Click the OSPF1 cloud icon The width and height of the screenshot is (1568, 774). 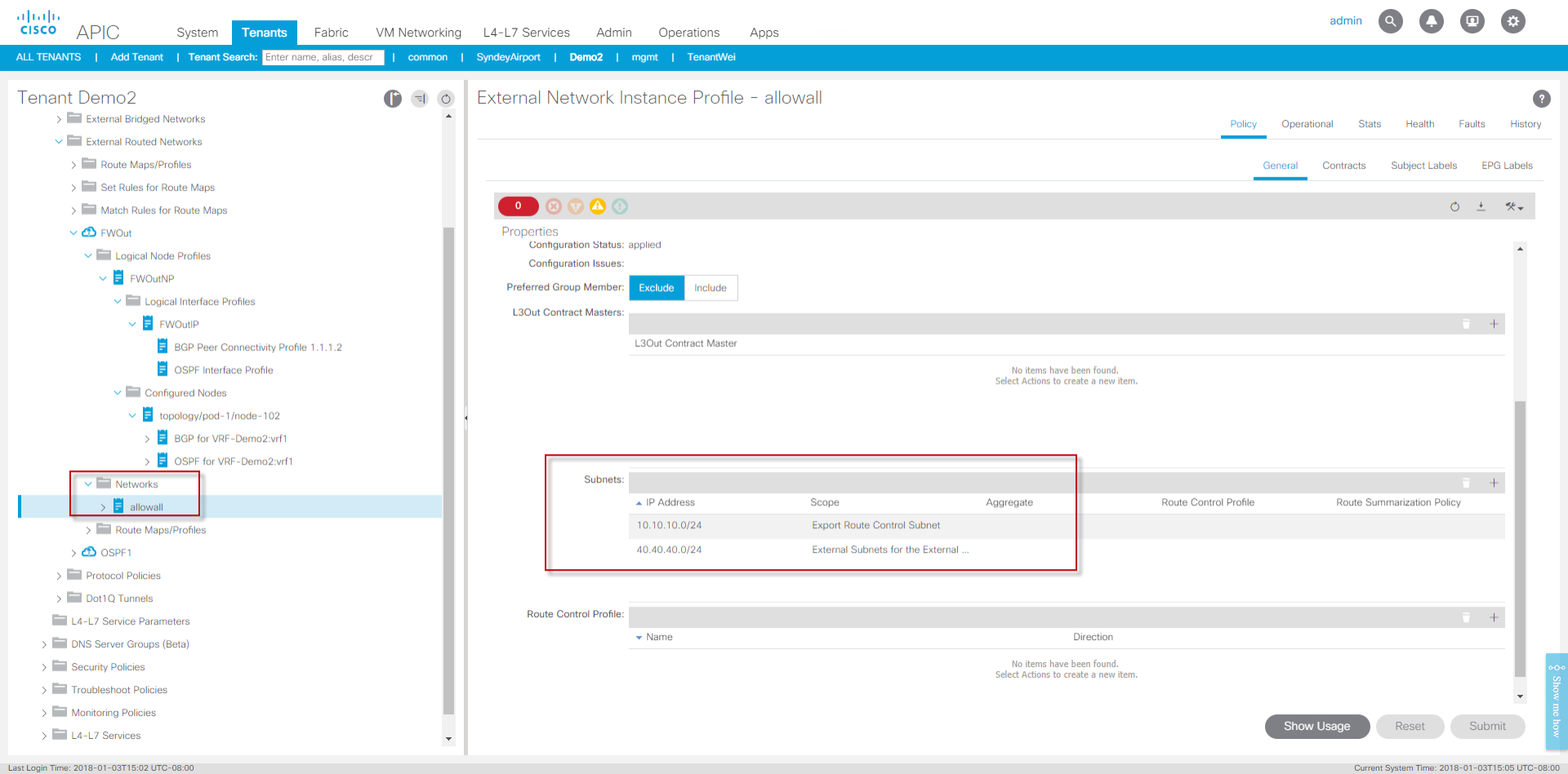(89, 553)
